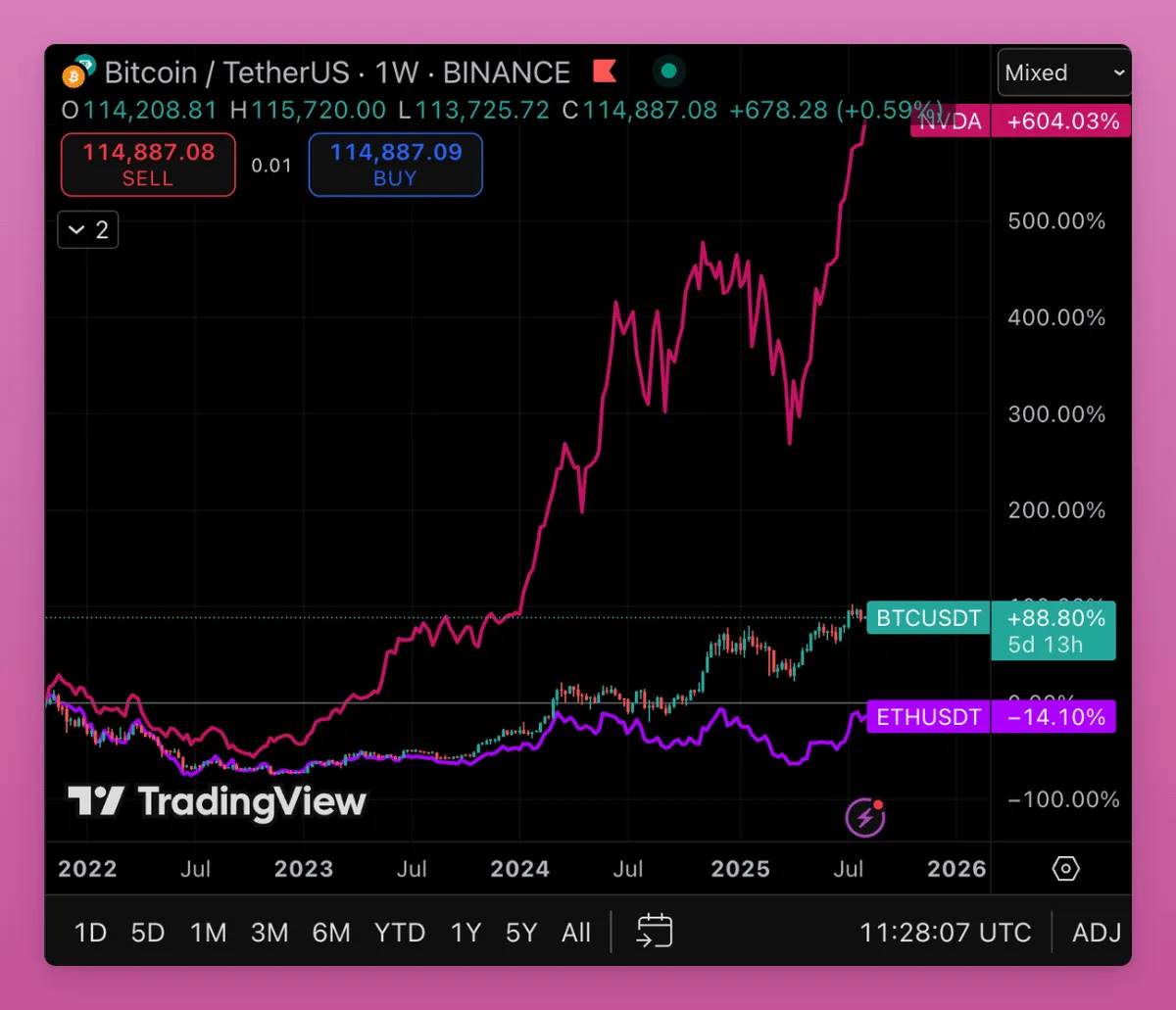This screenshot has width=1176, height=1010.
Task: Open the go-to-date calendar icon
Action: [654, 931]
